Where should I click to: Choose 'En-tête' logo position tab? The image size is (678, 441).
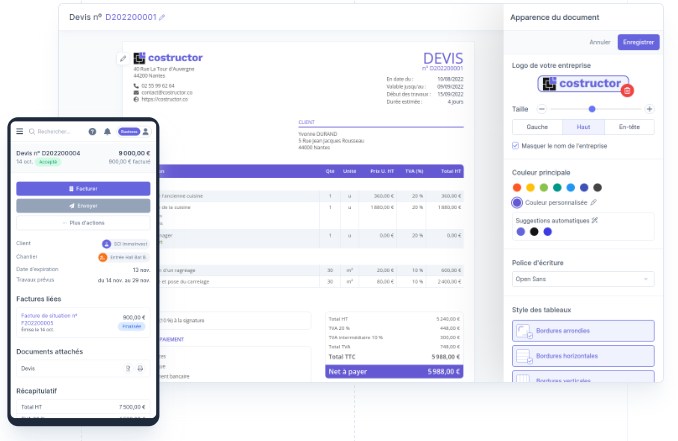630,127
